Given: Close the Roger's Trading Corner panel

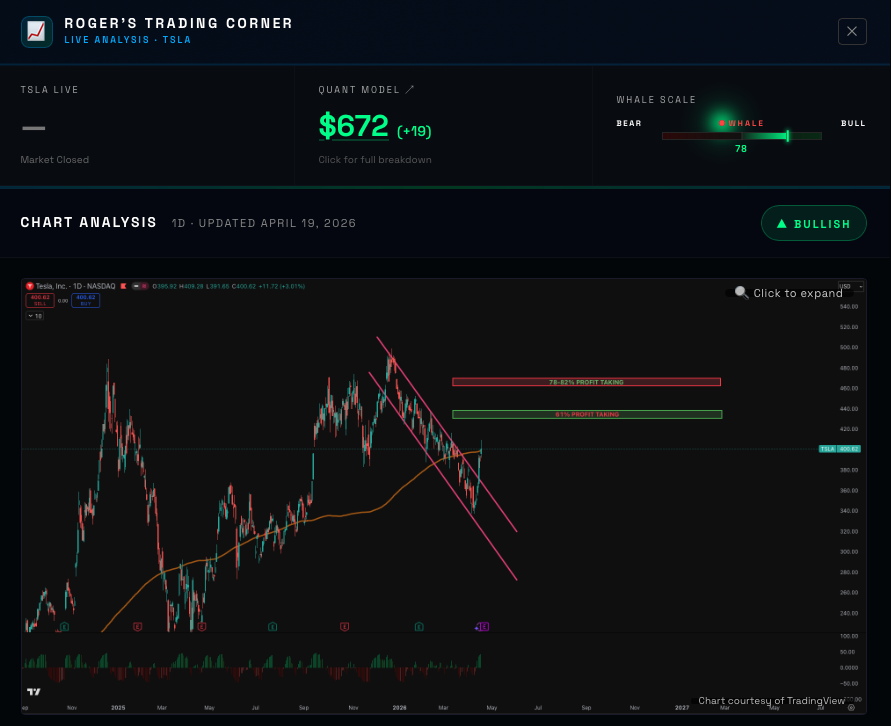Looking at the screenshot, I should (x=852, y=31).
